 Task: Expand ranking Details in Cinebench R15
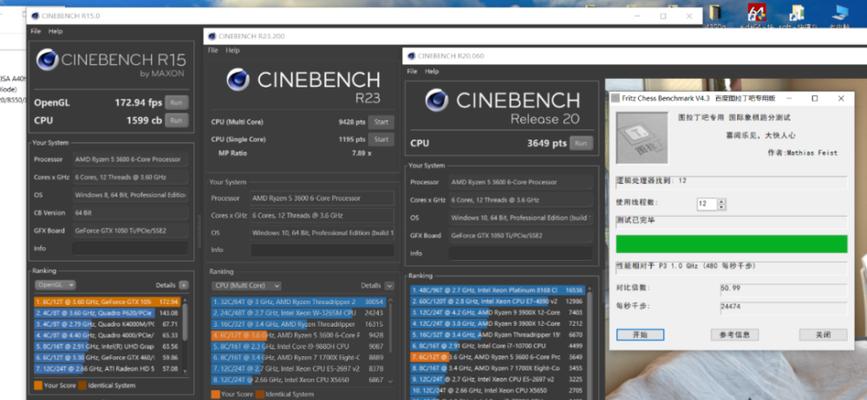pos(184,285)
